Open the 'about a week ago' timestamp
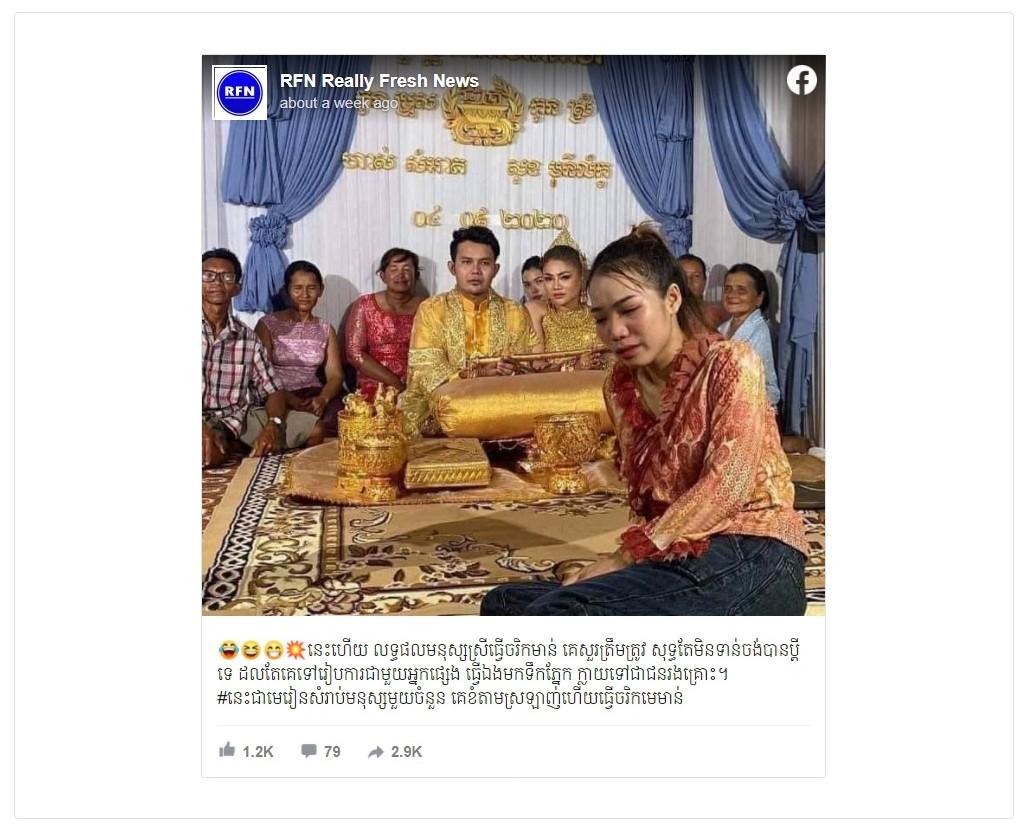The height and width of the screenshot is (829, 1025). pyautogui.click(x=339, y=103)
